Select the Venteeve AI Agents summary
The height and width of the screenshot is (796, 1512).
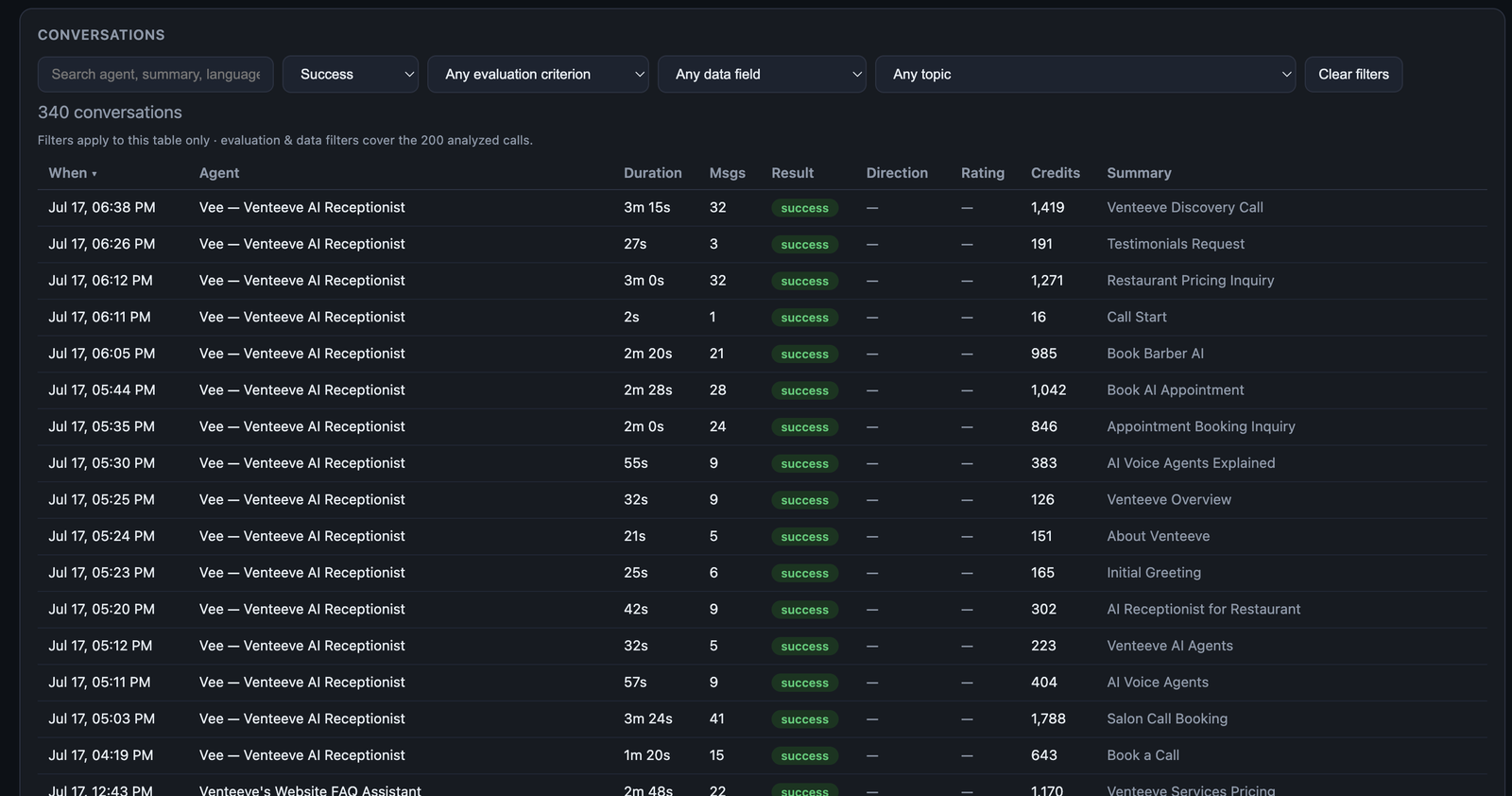1170,646
